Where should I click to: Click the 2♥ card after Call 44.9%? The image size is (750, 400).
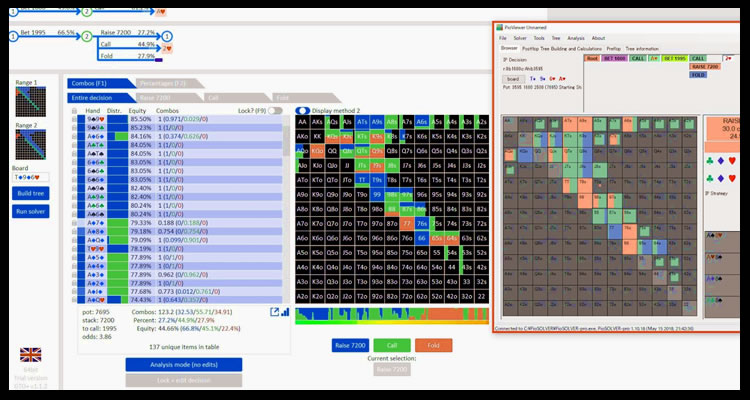pos(166,48)
